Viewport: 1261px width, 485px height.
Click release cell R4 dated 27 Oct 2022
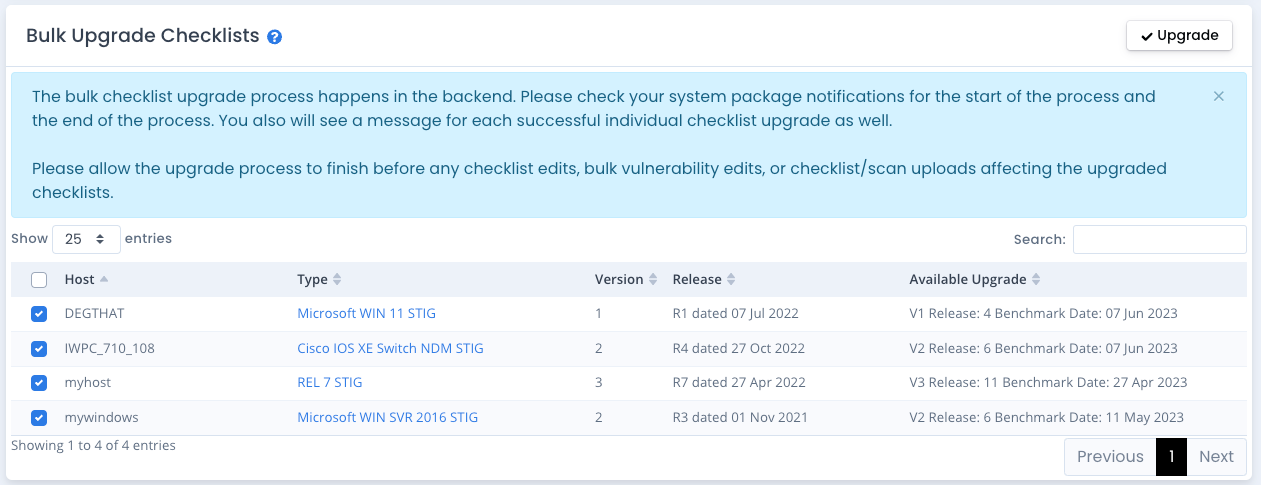click(739, 348)
